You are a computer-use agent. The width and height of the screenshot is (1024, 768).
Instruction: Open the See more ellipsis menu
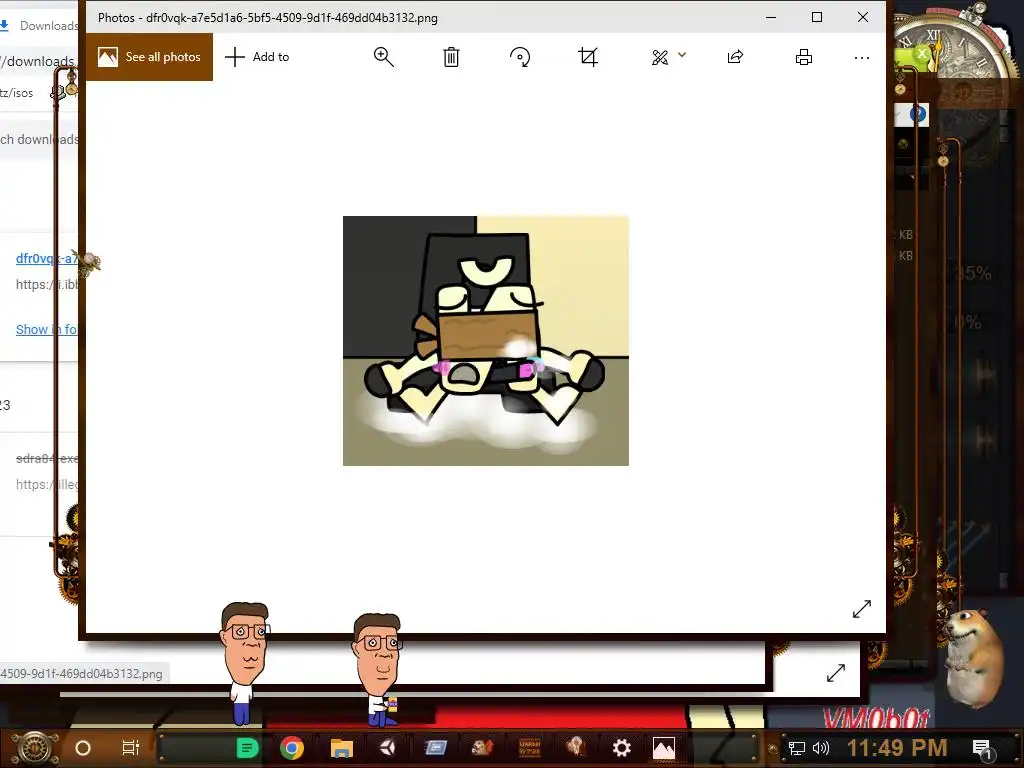[862, 57]
